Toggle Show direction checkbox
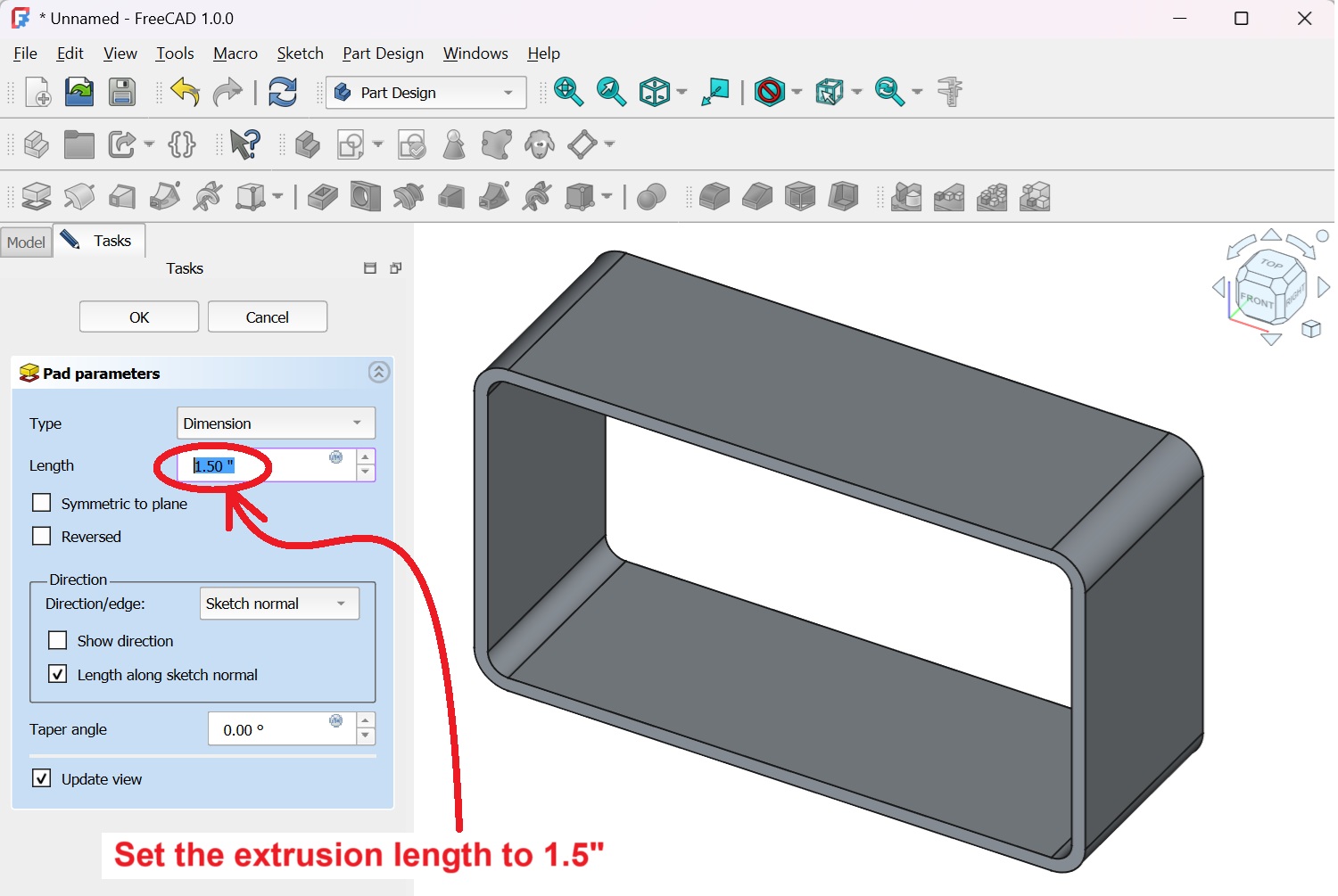The width and height of the screenshot is (1338, 896). (x=58, y=641)
